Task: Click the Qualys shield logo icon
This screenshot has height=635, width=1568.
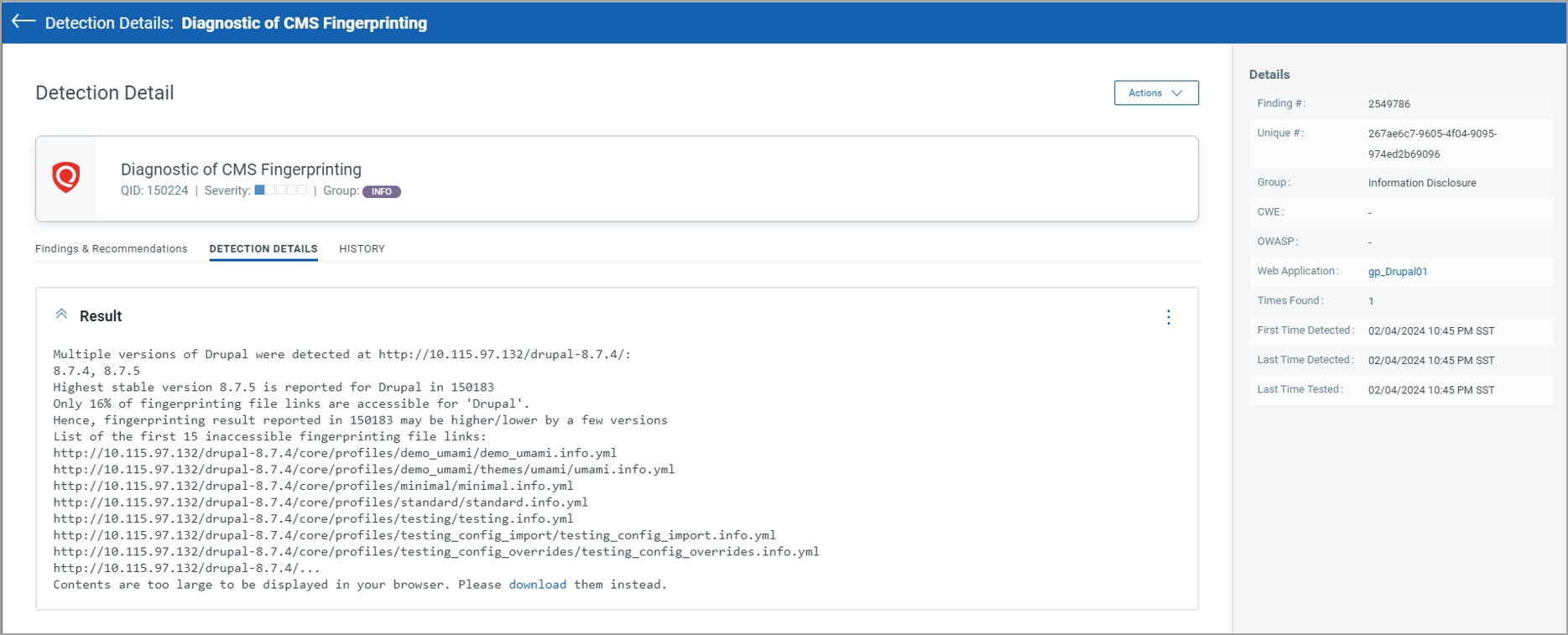Action: click(66, 178)
